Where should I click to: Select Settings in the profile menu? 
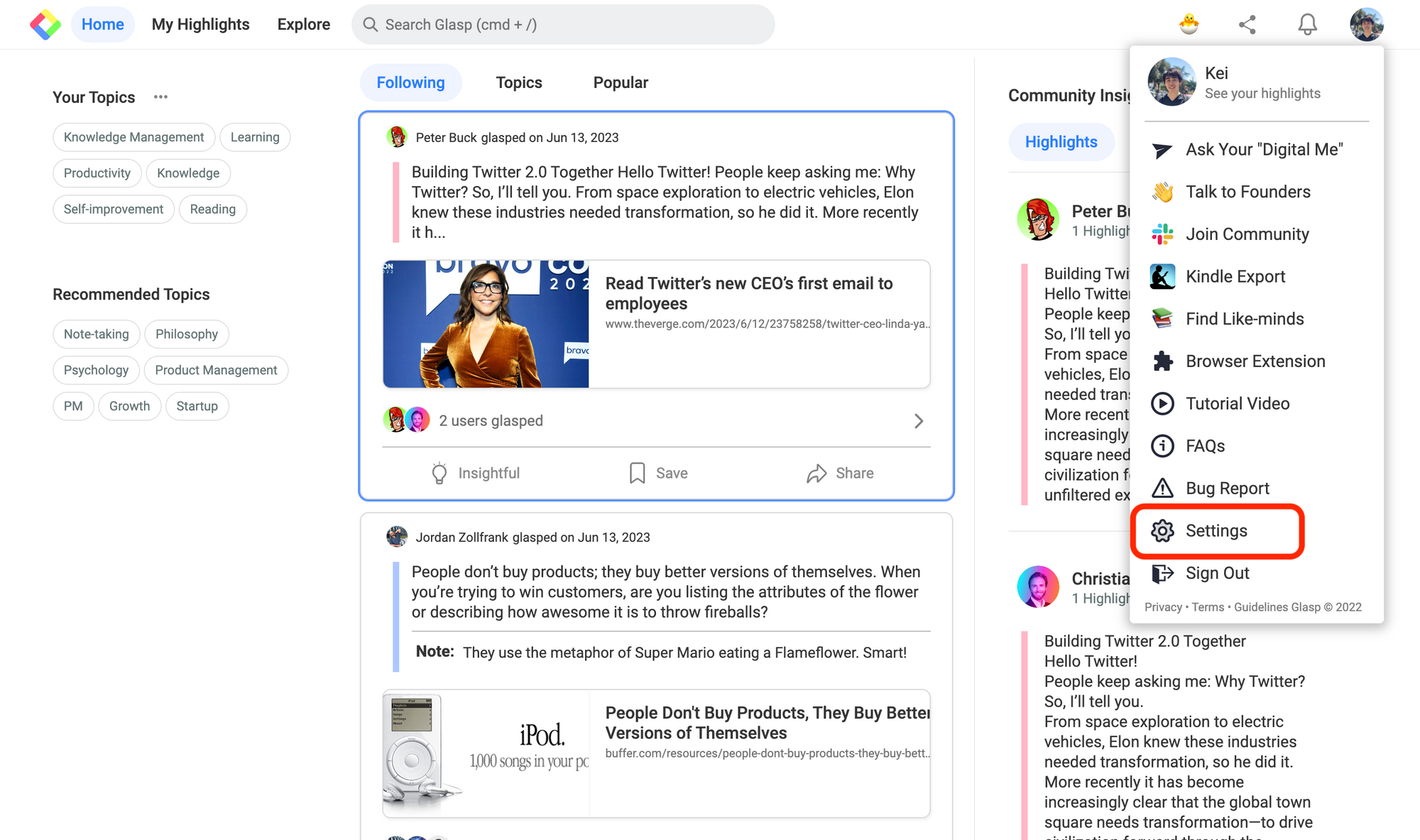click(x=1216, y=530)
